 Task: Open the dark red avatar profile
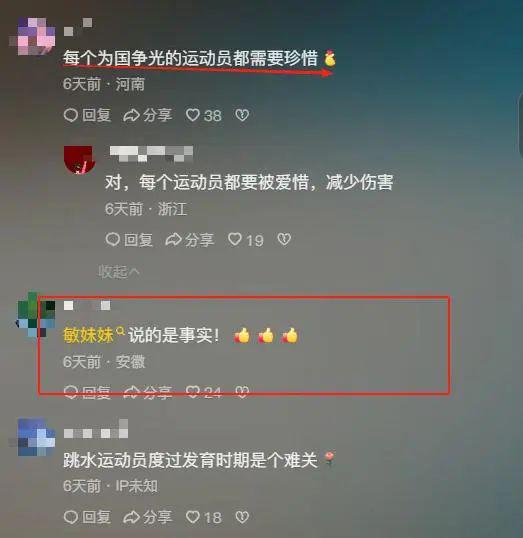(80, 160)
